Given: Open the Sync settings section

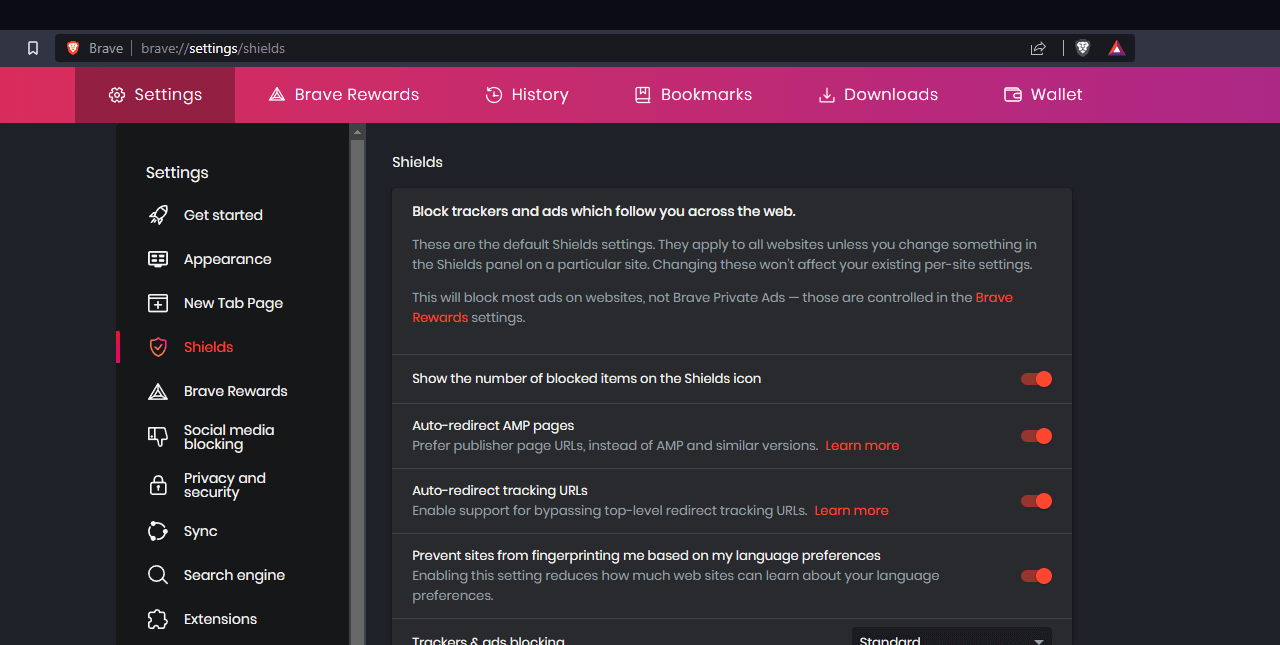Looking at the screenshot, I should pos(200,531).
